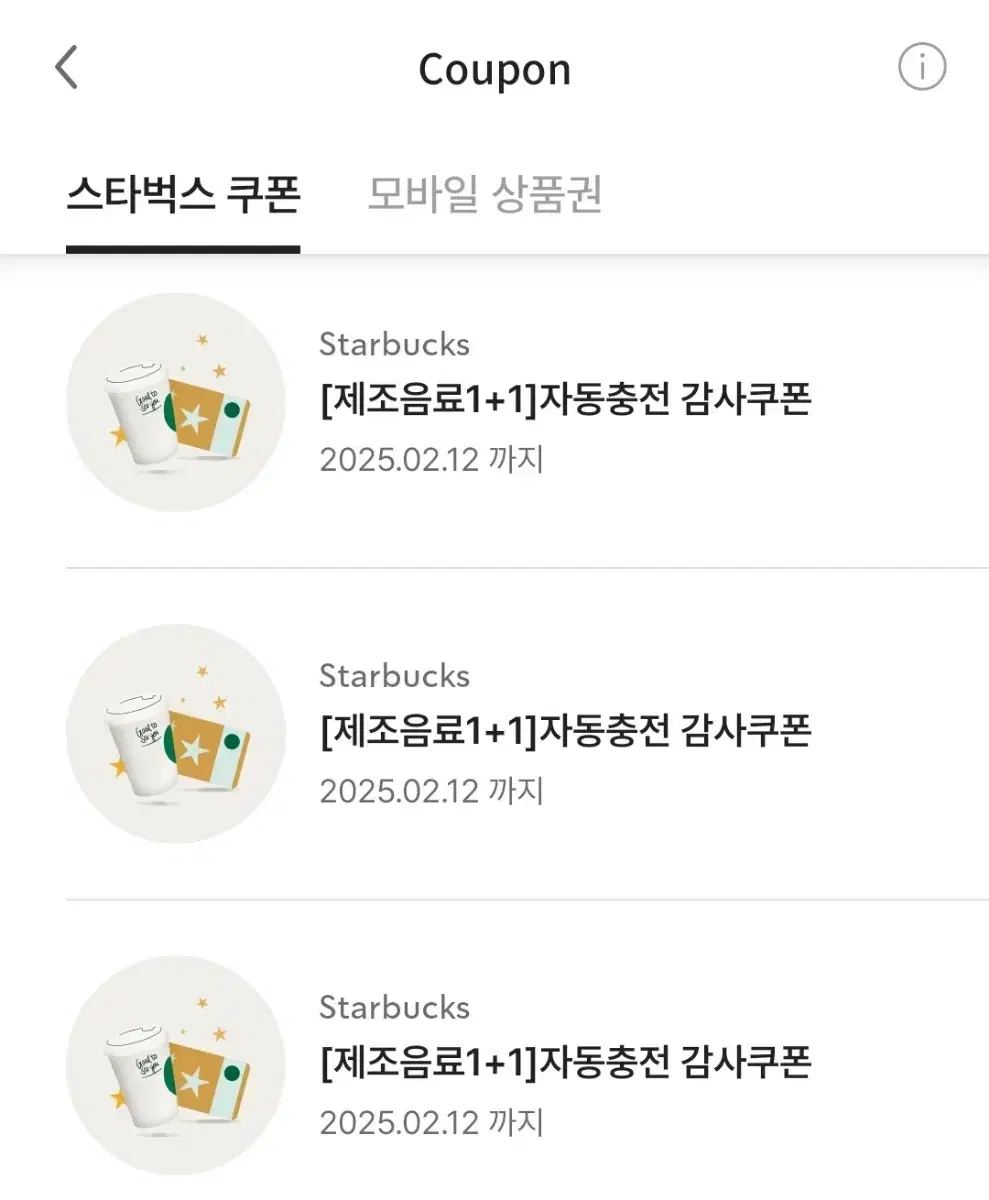This screenshot has width=989, height=1200.
Task: Select the Starbucks label on third coupon
Action: 394,1007
